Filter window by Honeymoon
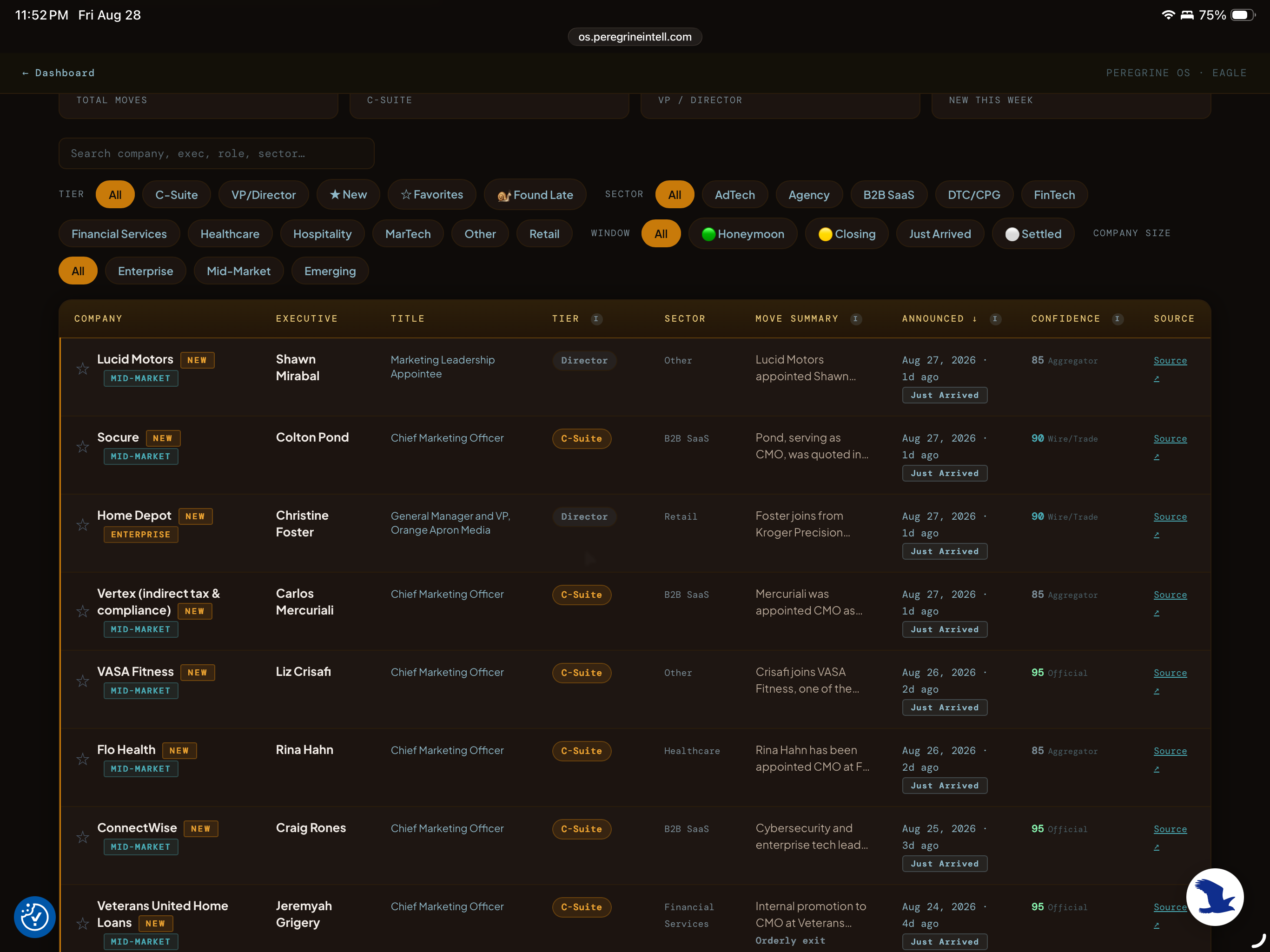 pyautogui.click(x=743, y=234)
